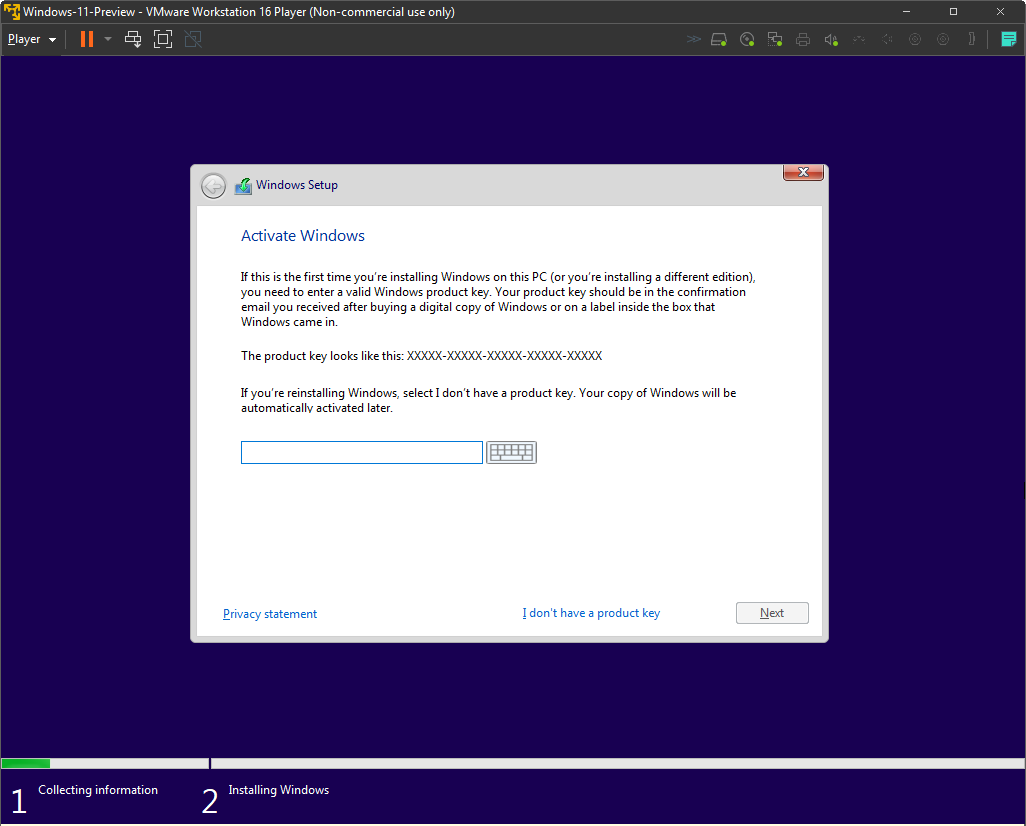Viewport: 1026px width, 826px height.
Task: Open the printer device icon
Action: coord(803,39)
